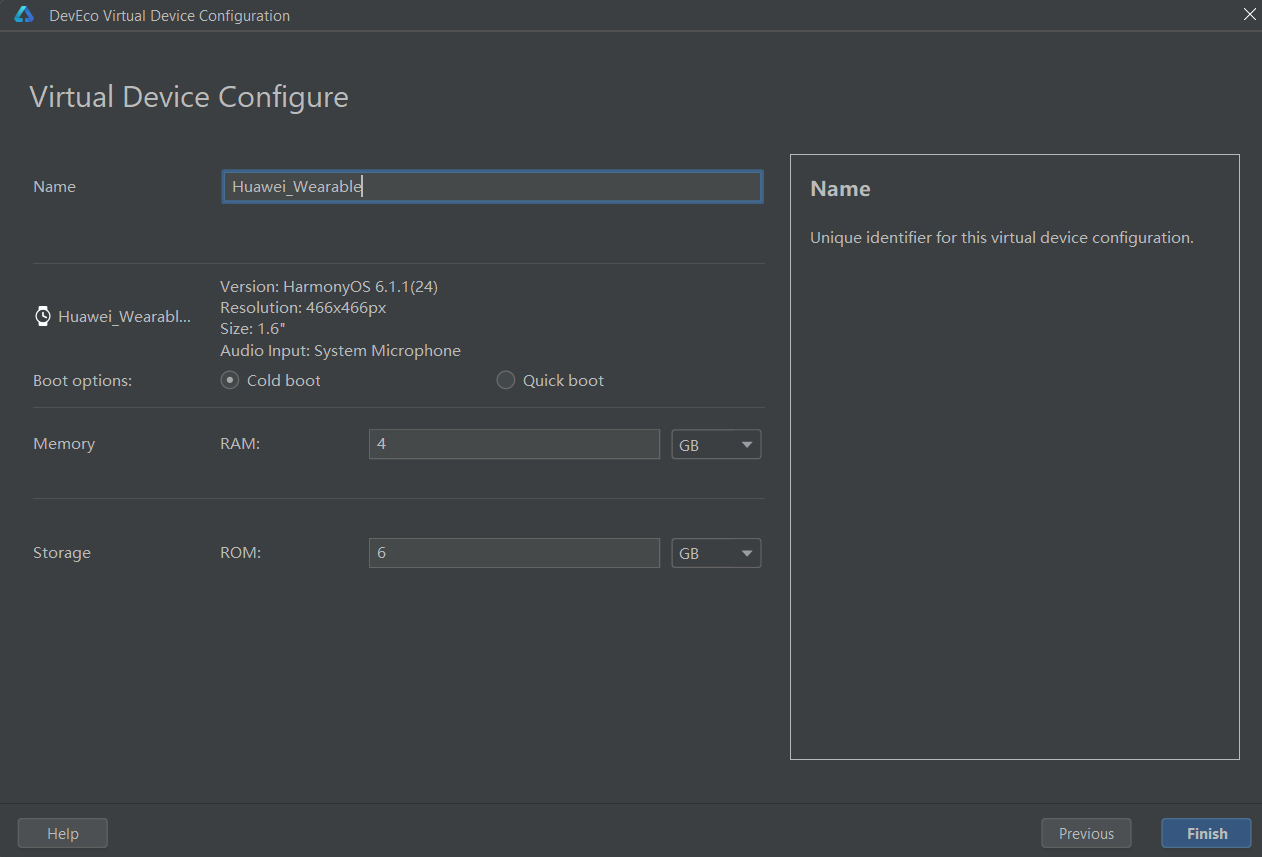Click the Unique identifier description text
Image resolution: width=1262 pixels, height=857 pixels.
click(1002, 238)
